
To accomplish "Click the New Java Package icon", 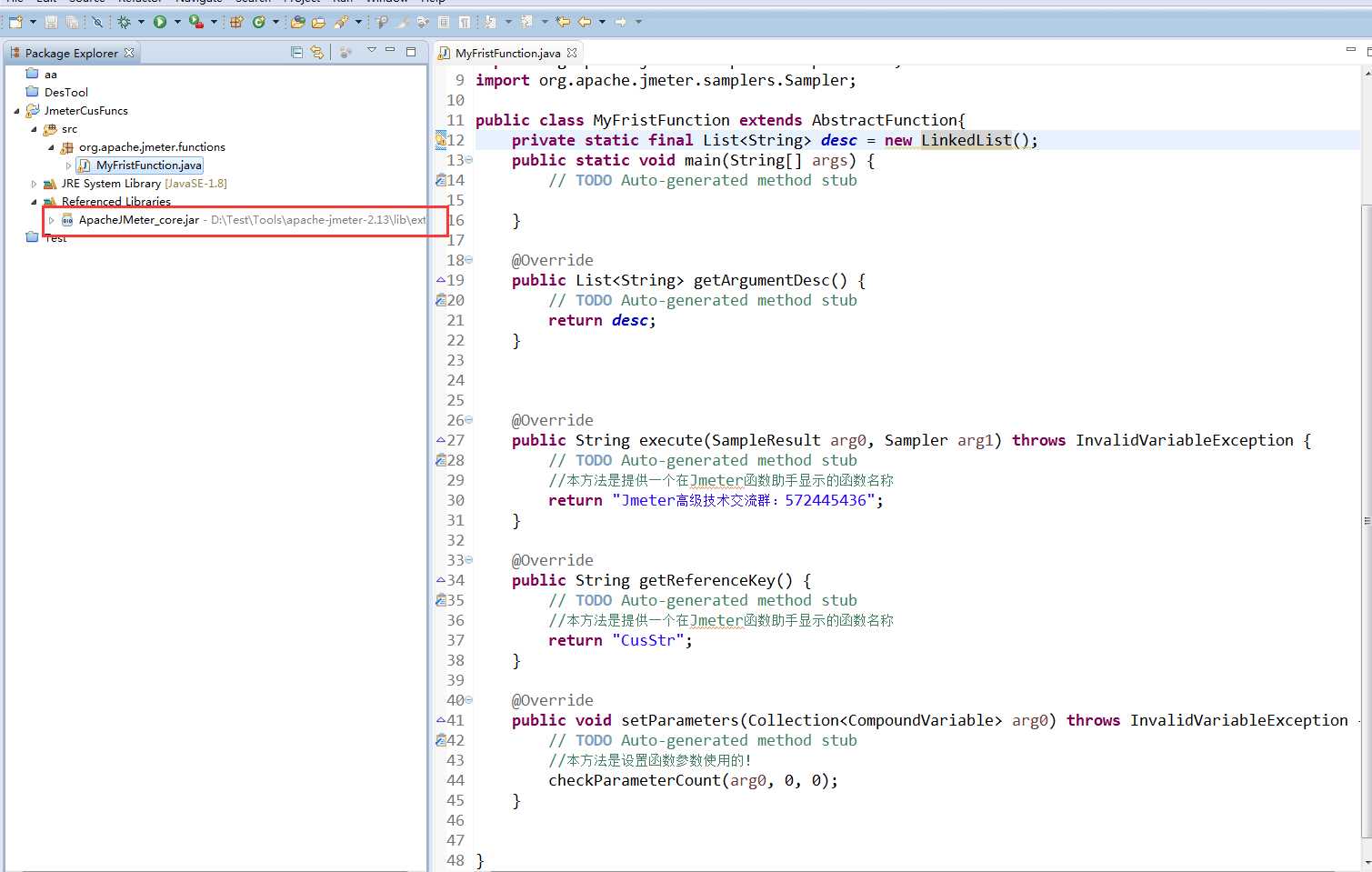I will [x=236, y=22].
